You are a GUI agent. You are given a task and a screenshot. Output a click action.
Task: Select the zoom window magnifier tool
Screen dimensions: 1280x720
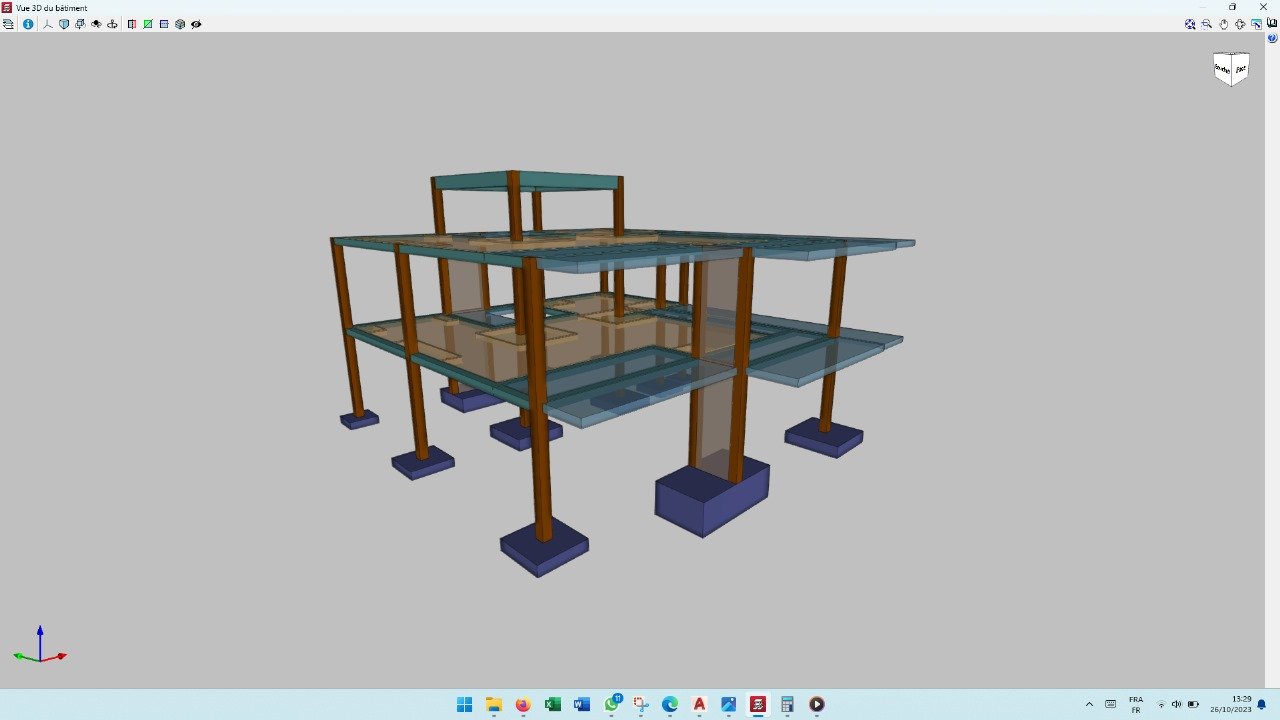[x=1207, y=24]
